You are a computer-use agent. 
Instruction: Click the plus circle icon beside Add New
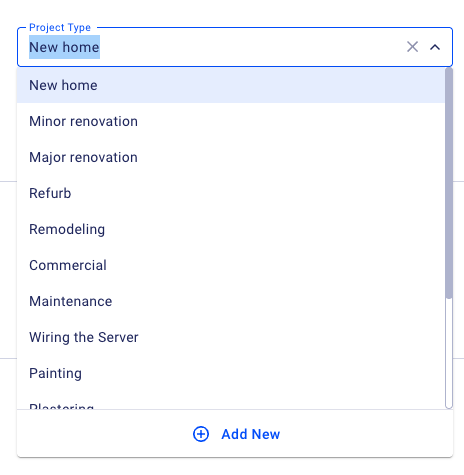pos(201,434)
